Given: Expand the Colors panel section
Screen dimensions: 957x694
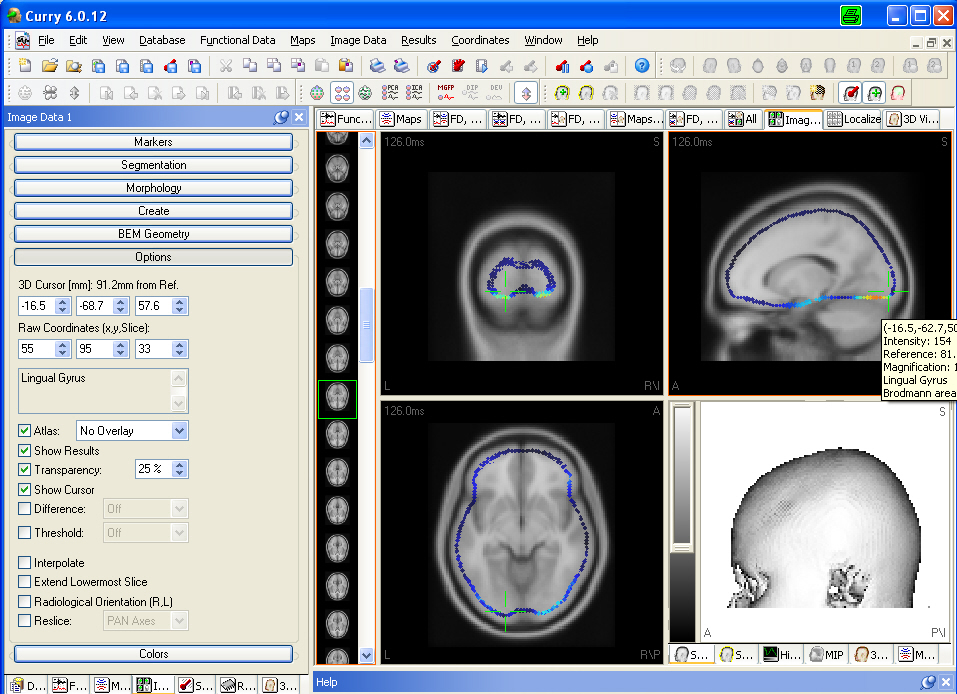Looking at the screenshot, I should 153,654.
